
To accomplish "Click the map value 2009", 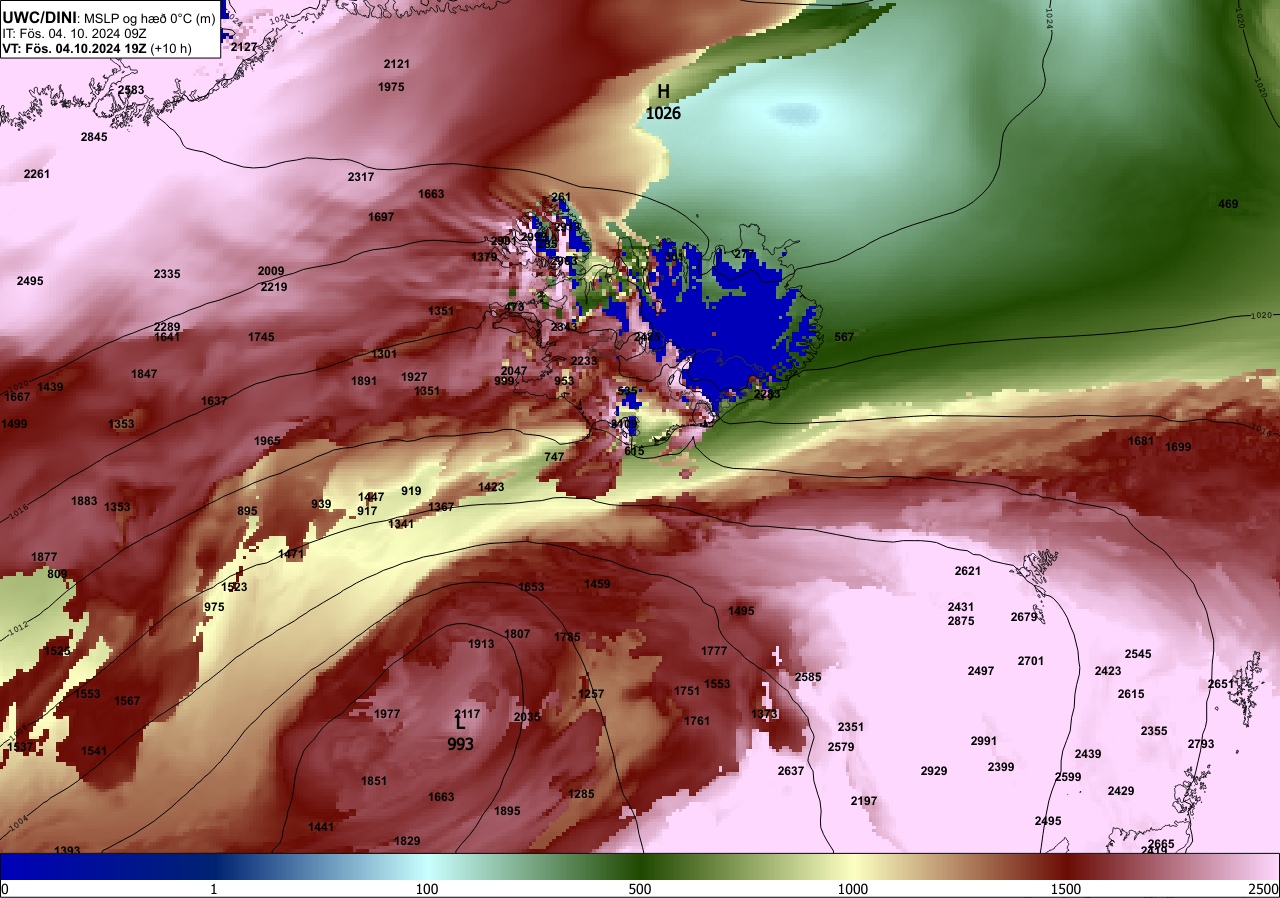I will (x=271, y=271).
